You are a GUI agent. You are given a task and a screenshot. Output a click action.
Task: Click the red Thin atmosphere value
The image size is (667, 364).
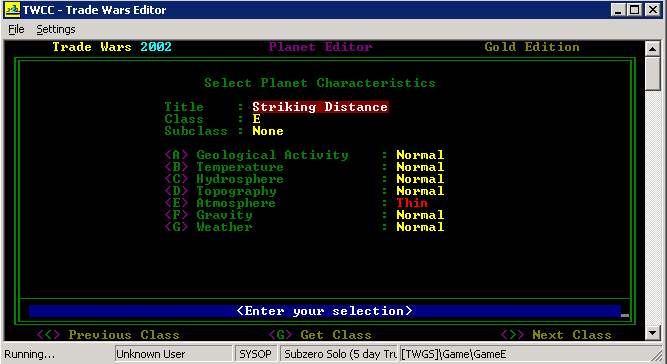click(x=412, y=203)
